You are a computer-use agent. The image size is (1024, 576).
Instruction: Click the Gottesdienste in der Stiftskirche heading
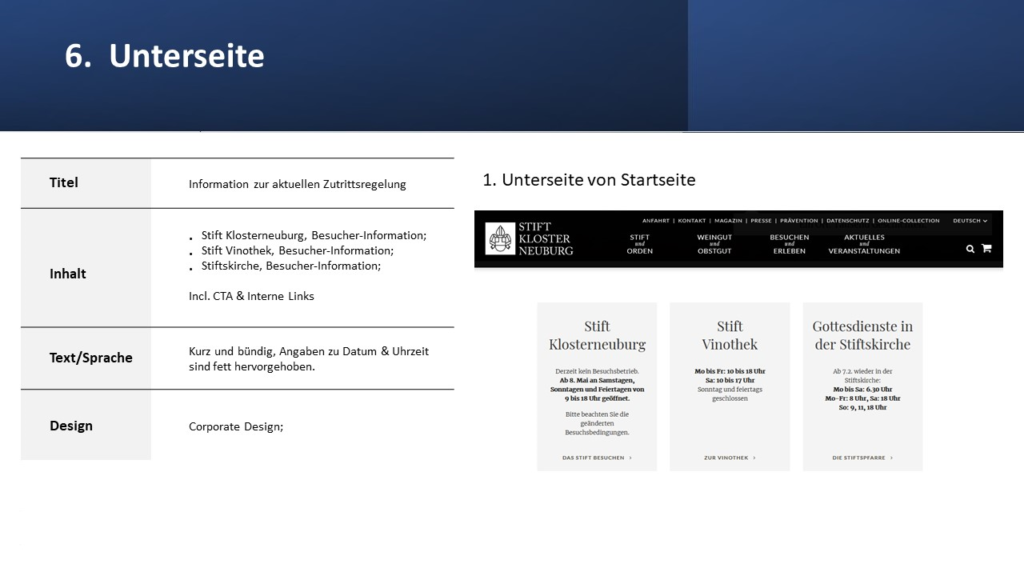coord(862,335)
